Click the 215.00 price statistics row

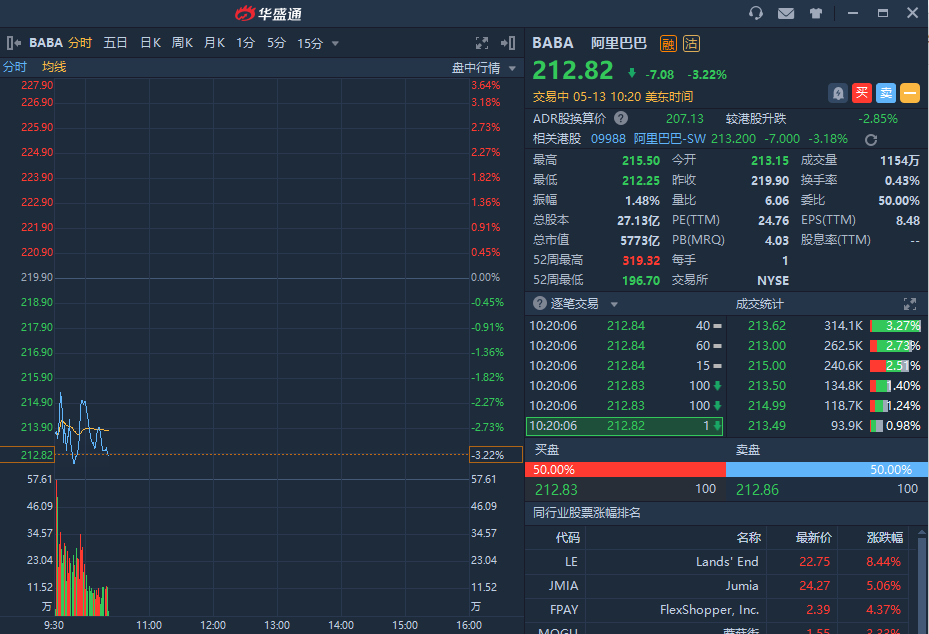827,366
